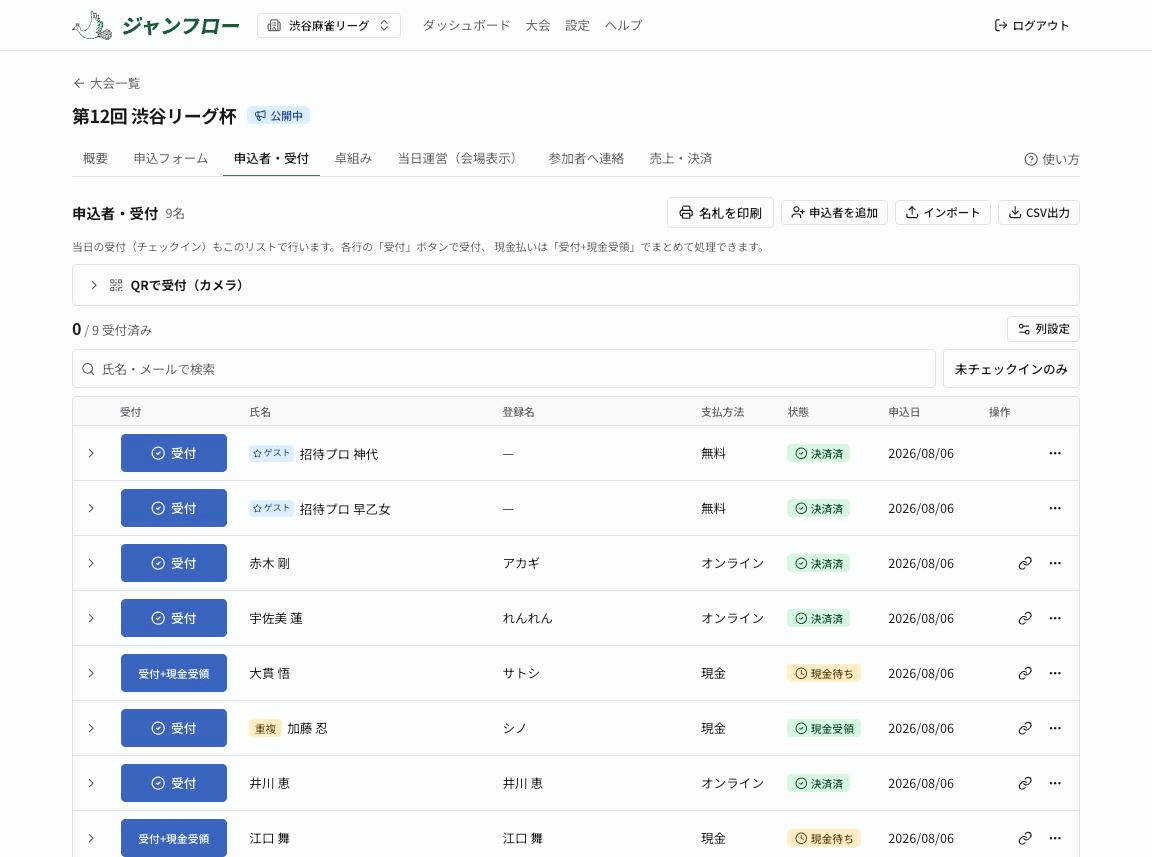Copy link icon for 赤木 剛
The image size is (1152, 857).
pos(1025,563)
